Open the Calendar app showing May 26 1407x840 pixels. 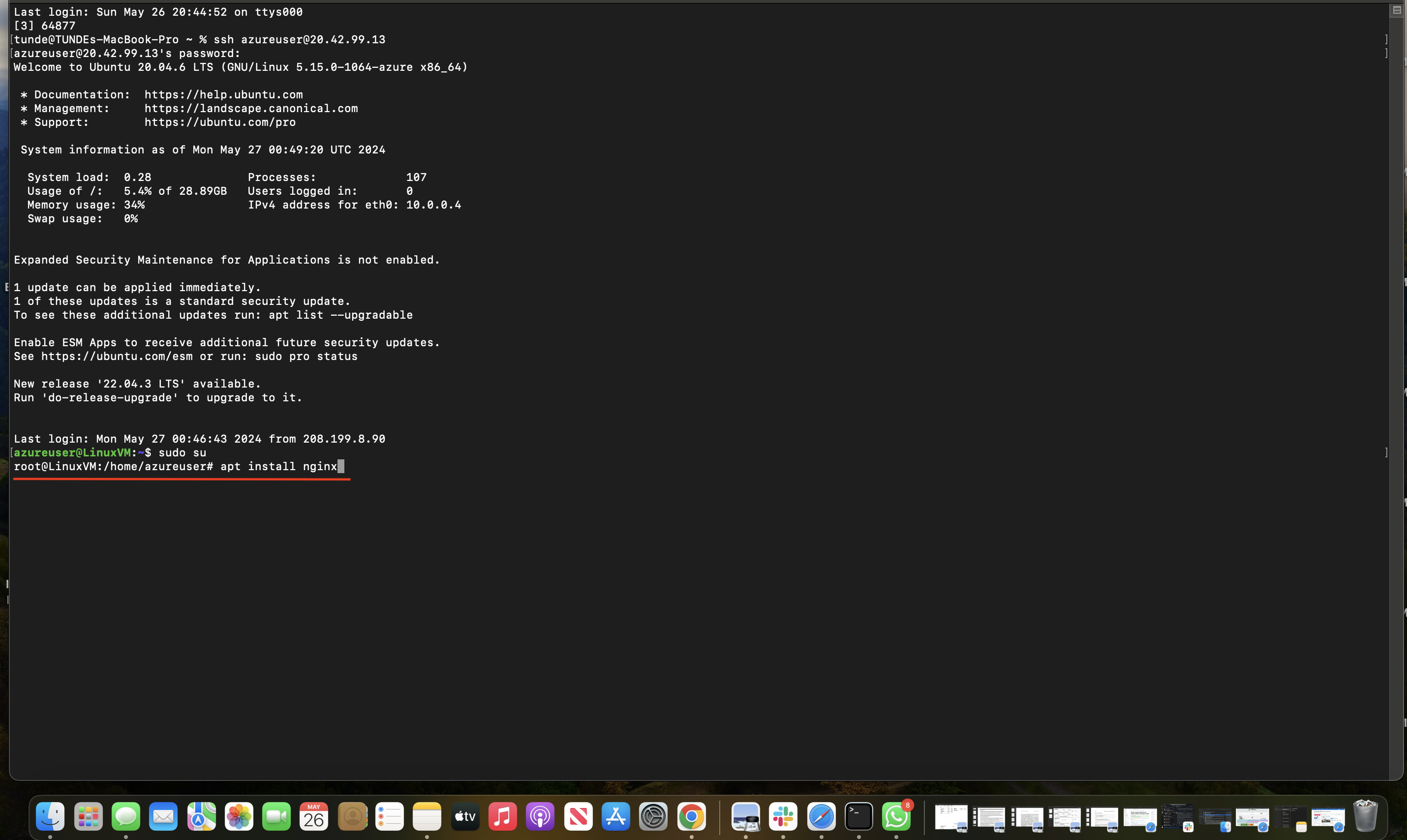(314, 817)
